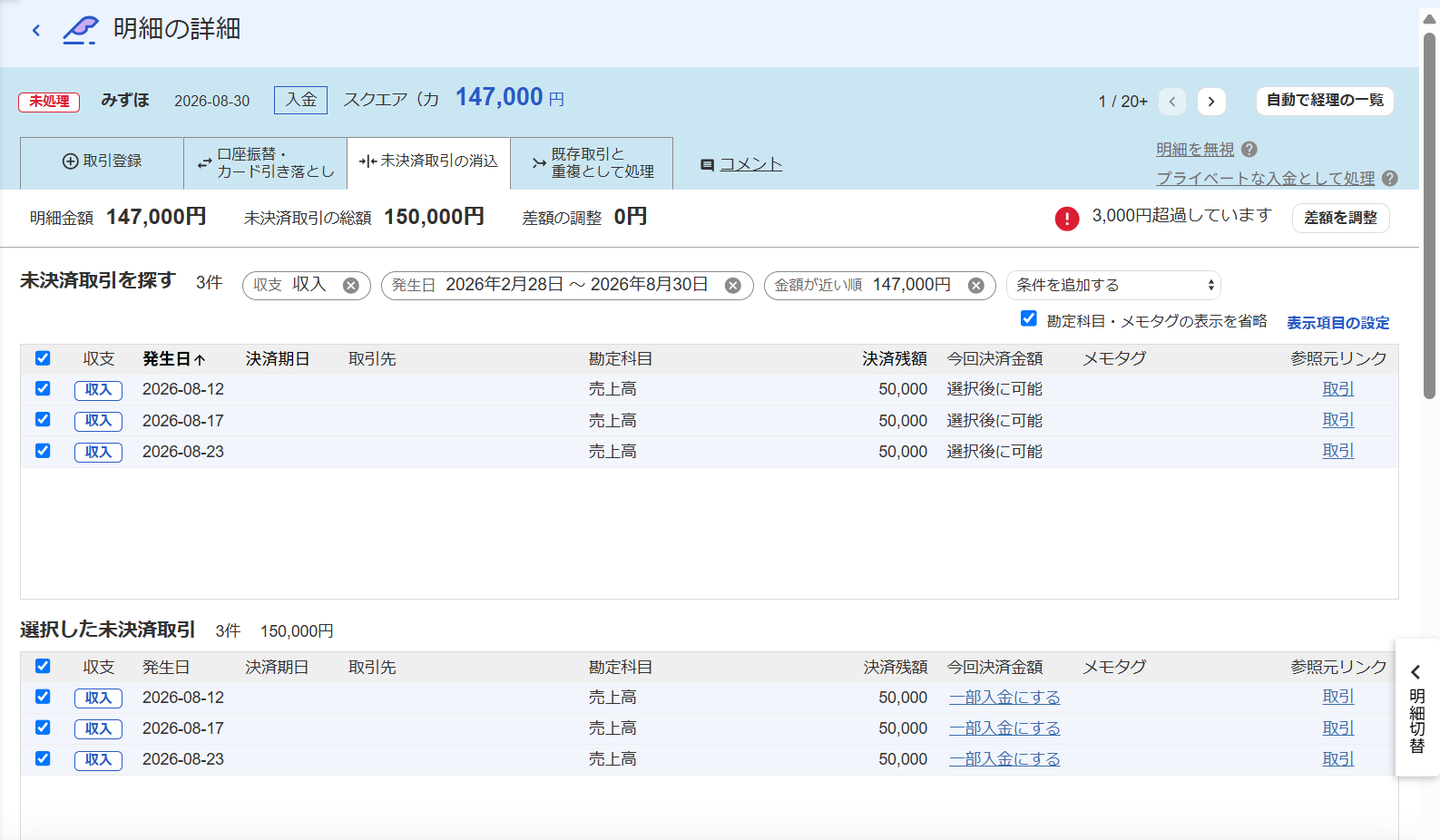Click 一部入金にする for 2026-08-17

point(1004,728)
